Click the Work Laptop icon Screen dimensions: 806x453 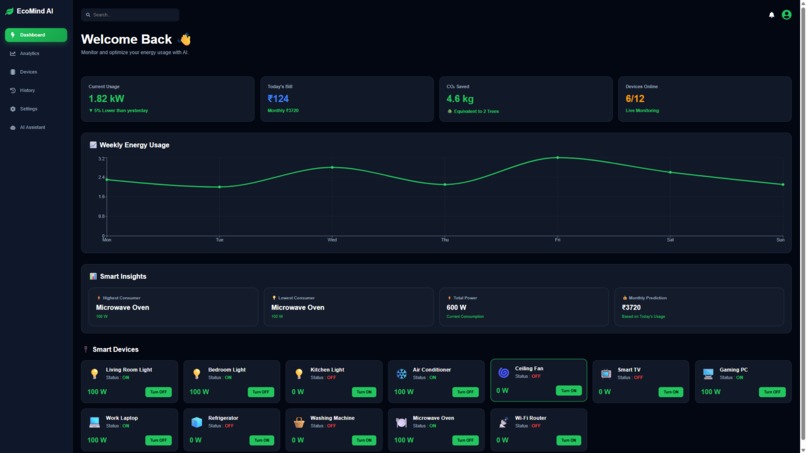(x=94, y=422)
